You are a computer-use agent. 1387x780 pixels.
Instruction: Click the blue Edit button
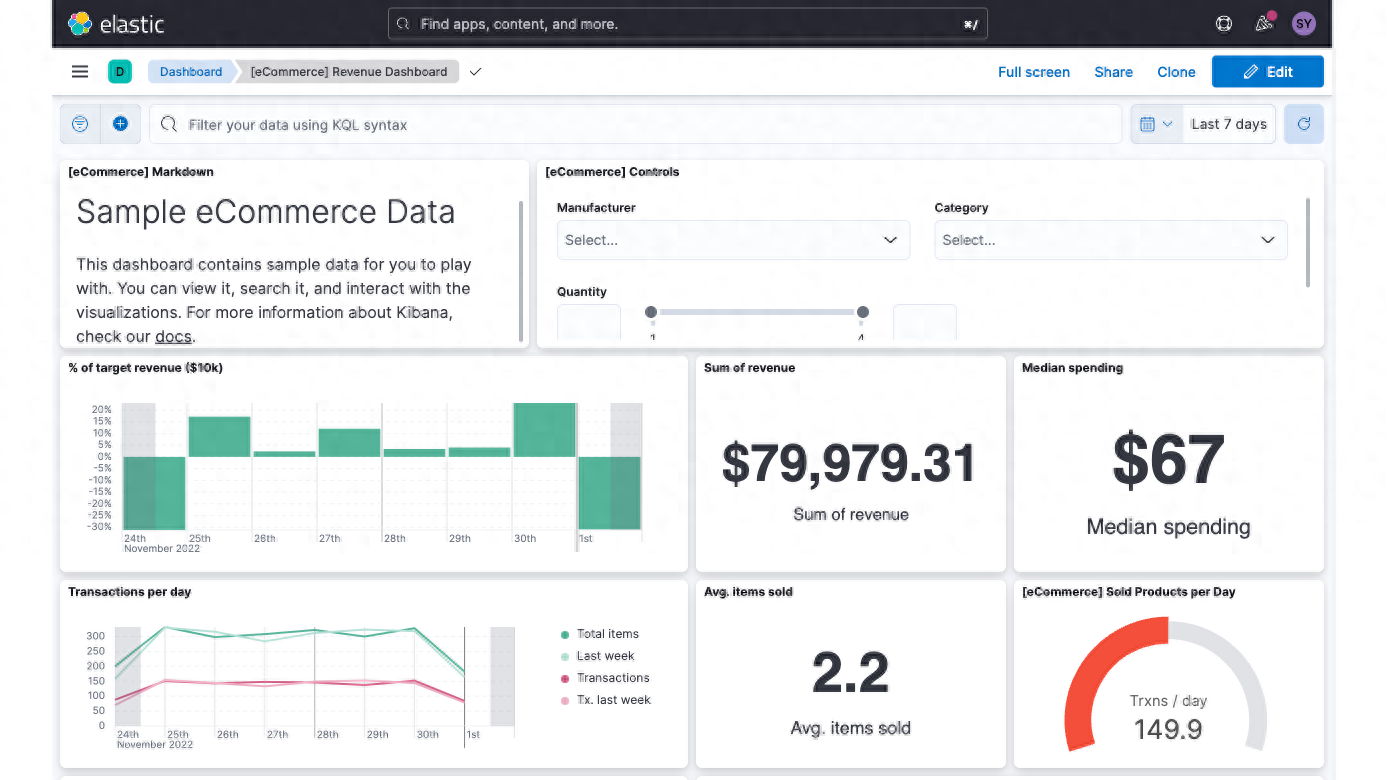point(1267,72)
